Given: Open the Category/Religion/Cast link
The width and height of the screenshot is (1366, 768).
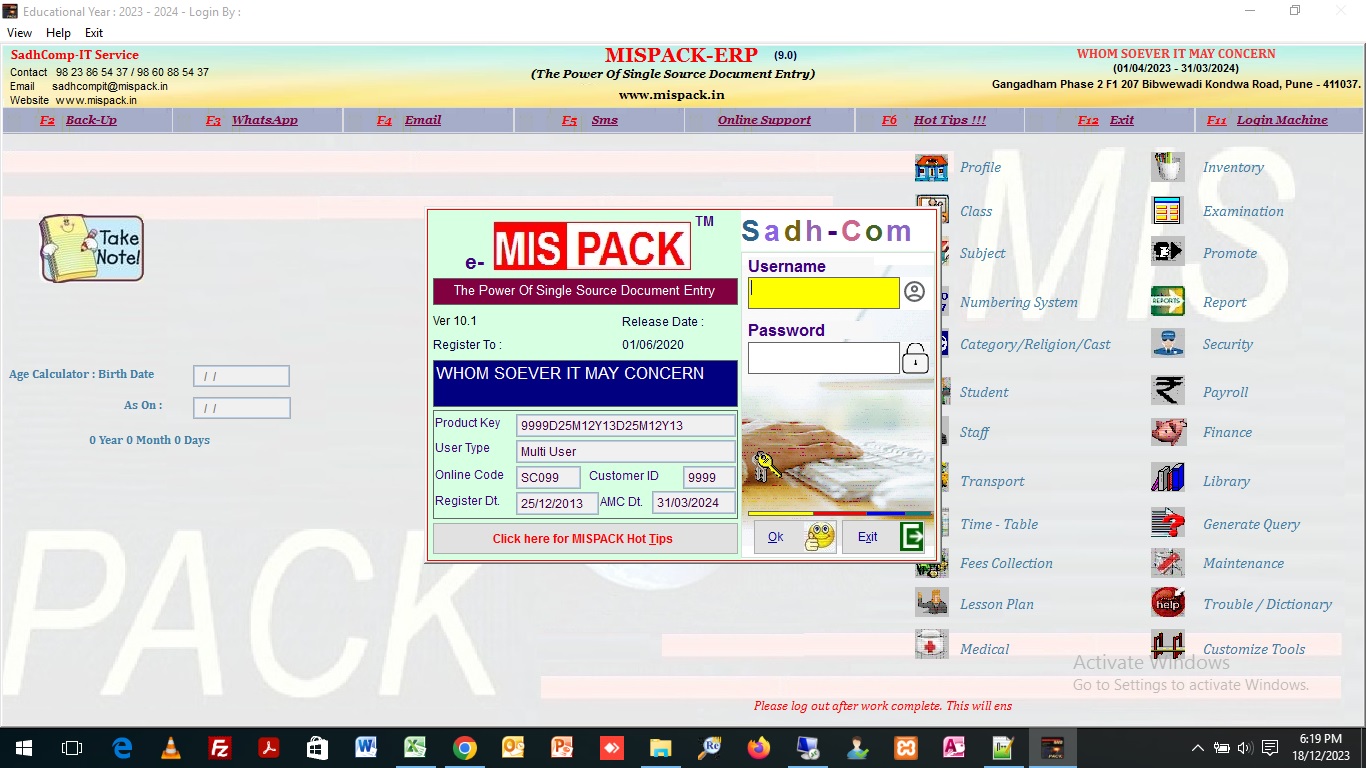Looking at the screenshot, I should pyautogui.click(x=1035, y=344).
